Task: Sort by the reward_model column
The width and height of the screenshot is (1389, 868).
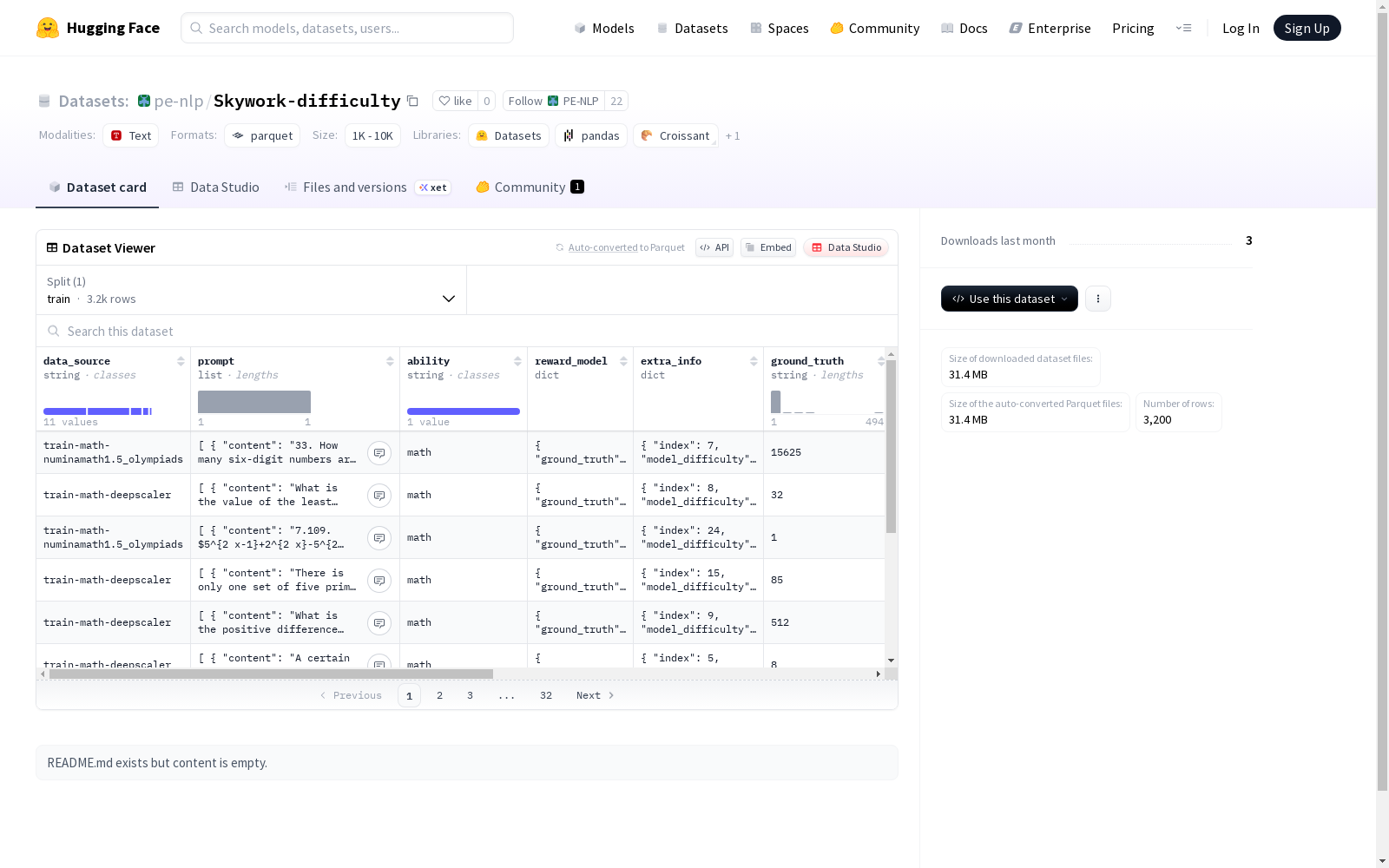Action: tap(623, 361)
